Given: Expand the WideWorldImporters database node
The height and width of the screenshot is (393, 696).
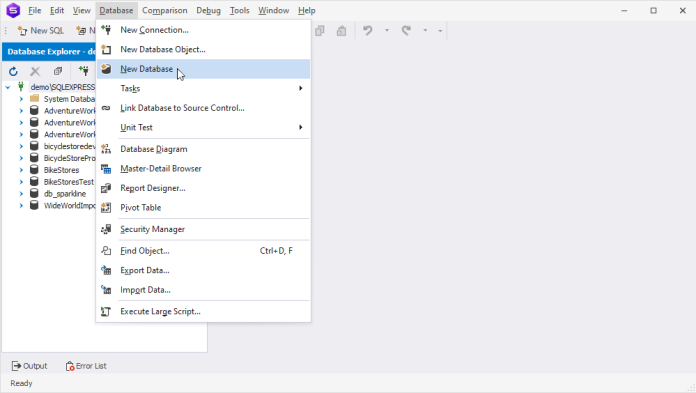Looking at the screenshot, I should click(x=21, y=206).
